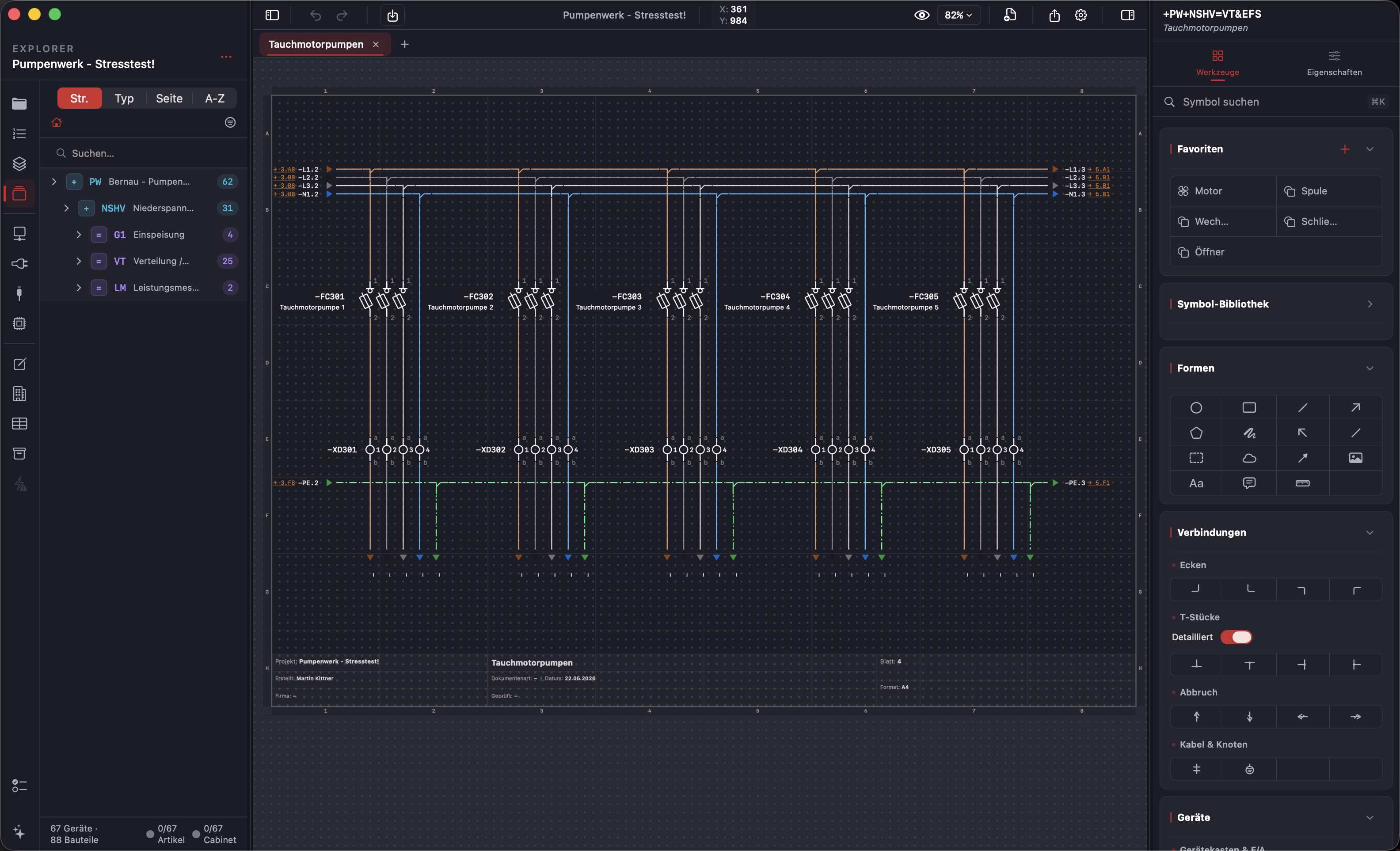Add a new favorite with plus

click(1344, 149)
